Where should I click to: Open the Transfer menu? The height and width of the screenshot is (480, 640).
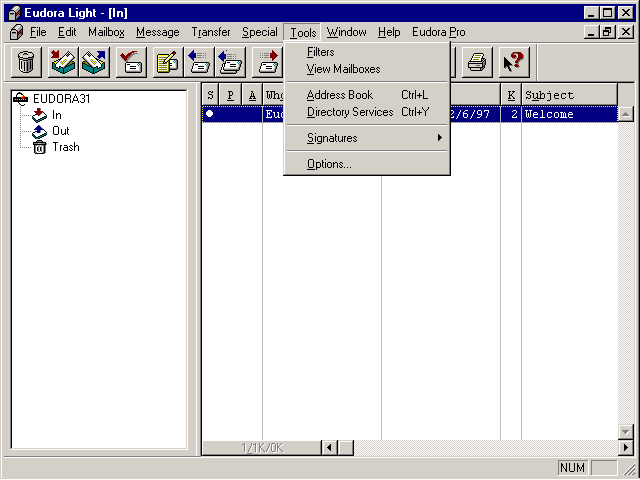click(x=211, y=32)
